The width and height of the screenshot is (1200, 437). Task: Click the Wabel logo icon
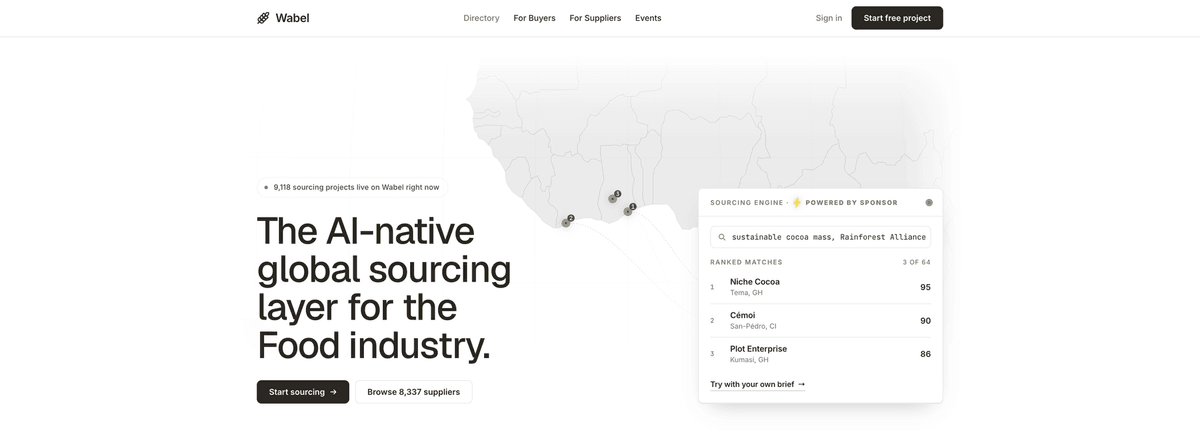[263, 18]
